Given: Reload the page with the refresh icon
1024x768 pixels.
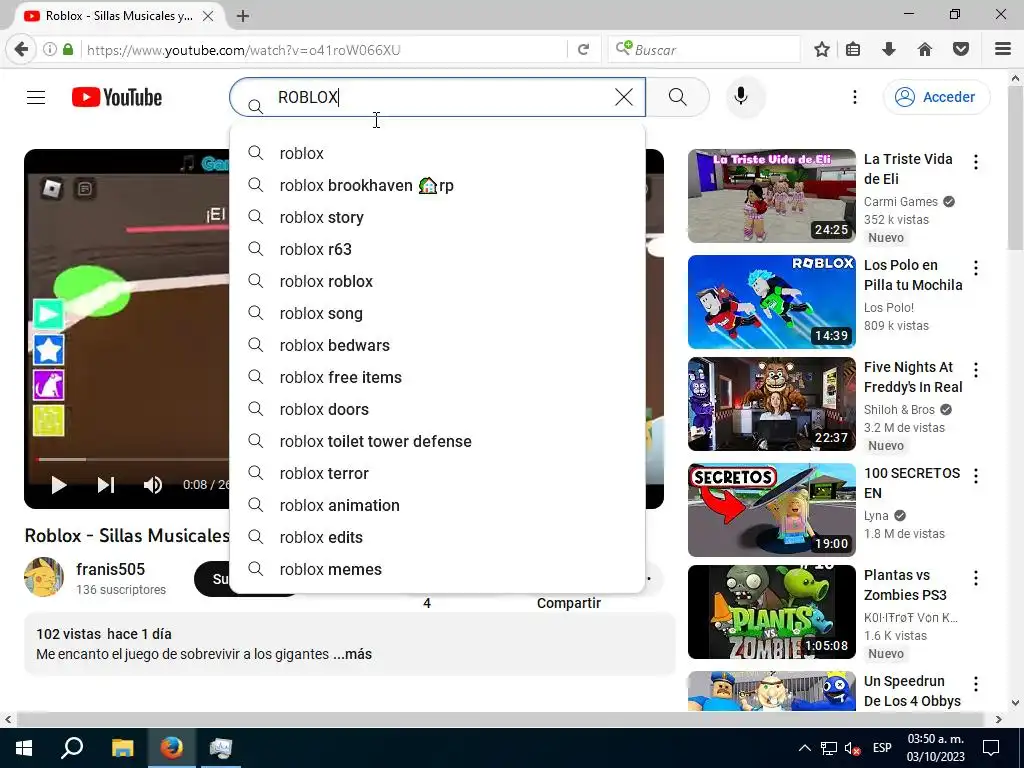Looking at the screenshot, I should click(584, 50).
